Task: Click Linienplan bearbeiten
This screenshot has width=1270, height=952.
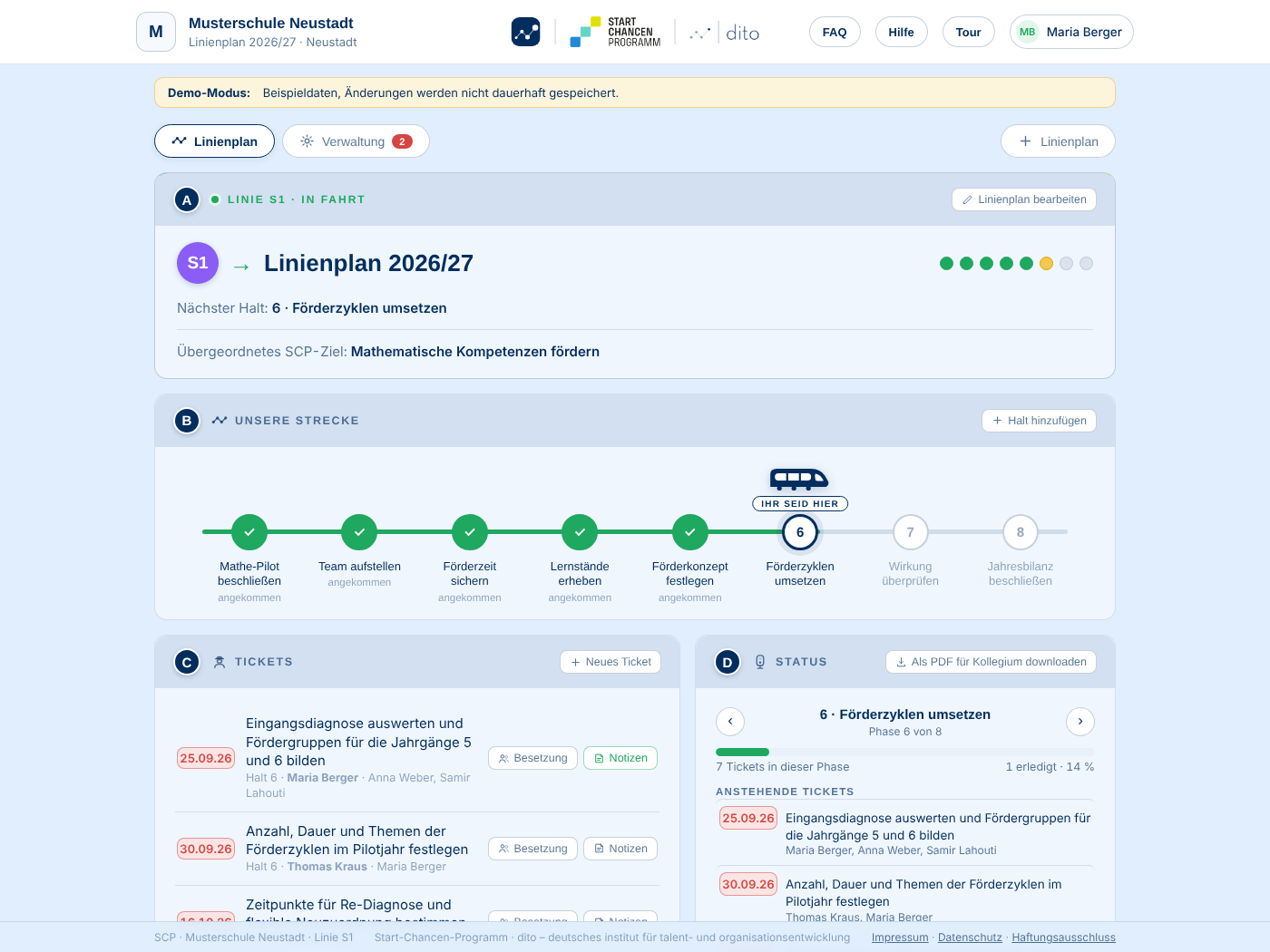Action: pyautogui.click(x=1024, y=199)
